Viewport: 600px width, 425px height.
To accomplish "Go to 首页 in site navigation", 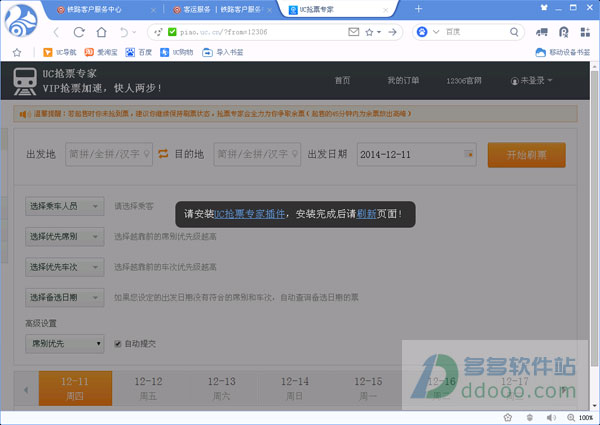I will click(342, 81).
